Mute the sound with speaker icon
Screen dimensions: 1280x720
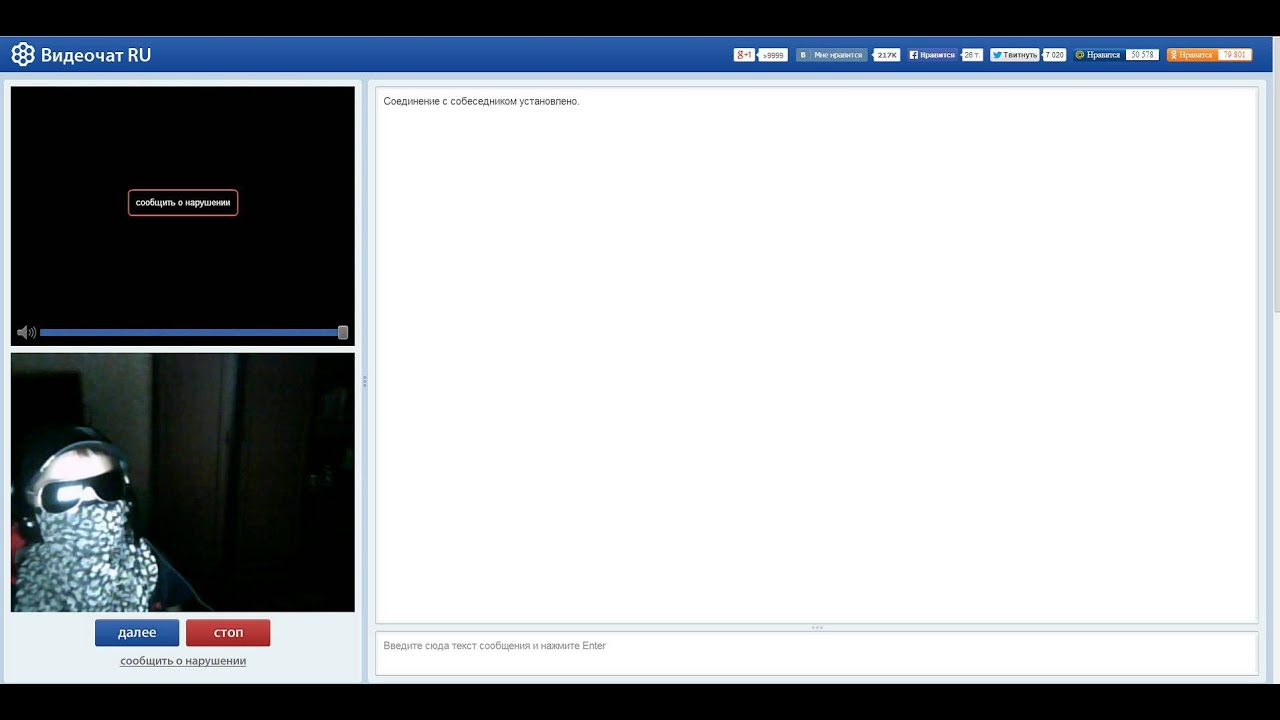(x=26, y=333)
